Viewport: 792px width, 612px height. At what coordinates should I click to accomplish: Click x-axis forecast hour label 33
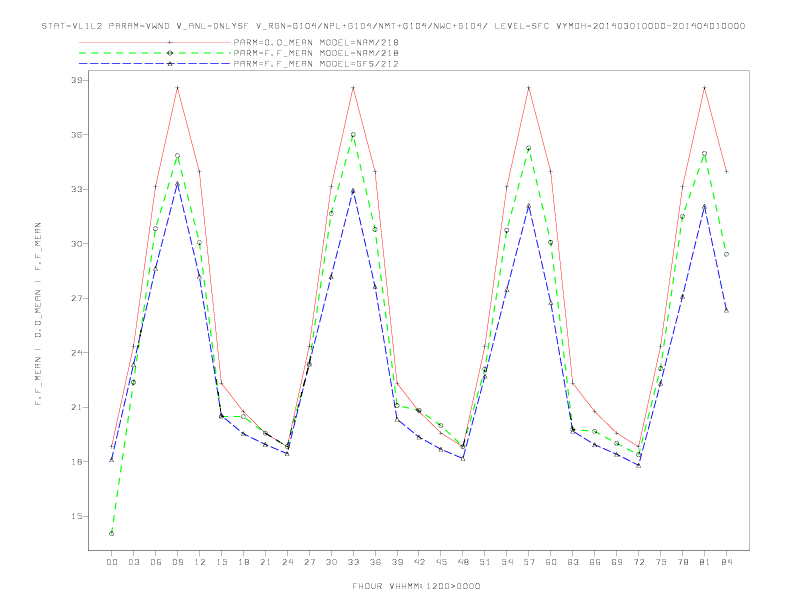pos(353,562)
